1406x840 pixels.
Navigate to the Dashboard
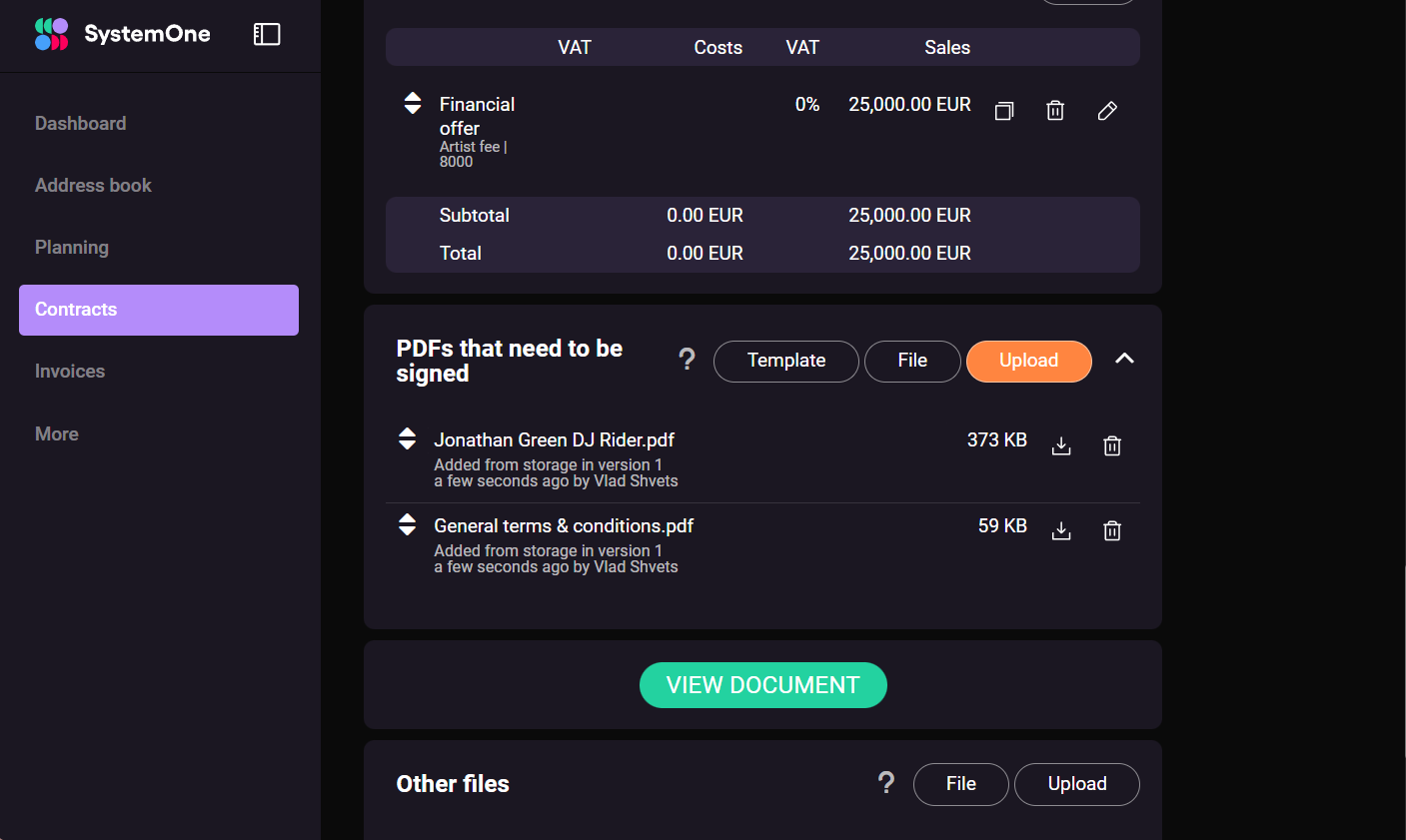80,123
